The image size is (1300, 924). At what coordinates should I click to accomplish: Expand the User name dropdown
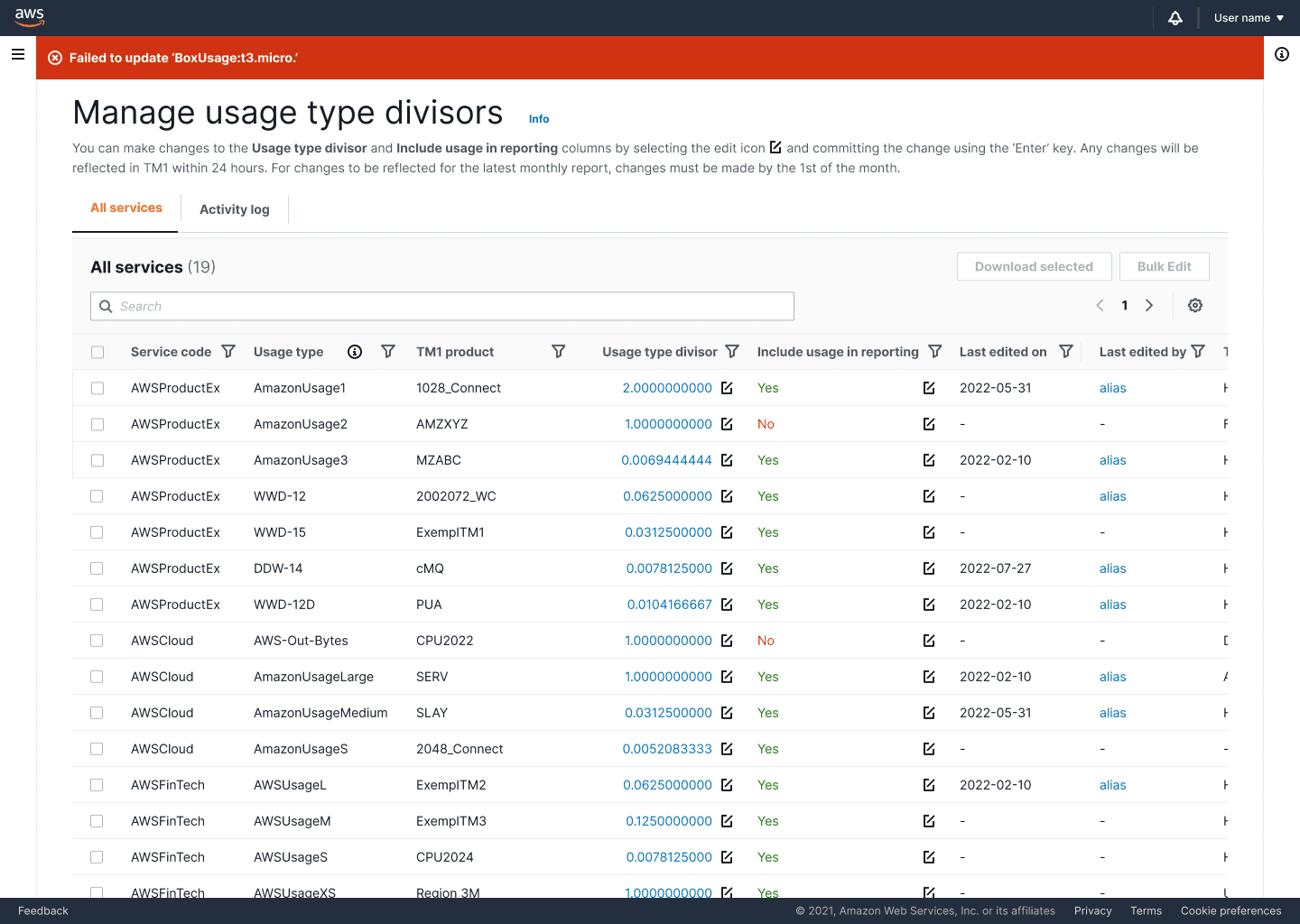[x=1249, y=18]
